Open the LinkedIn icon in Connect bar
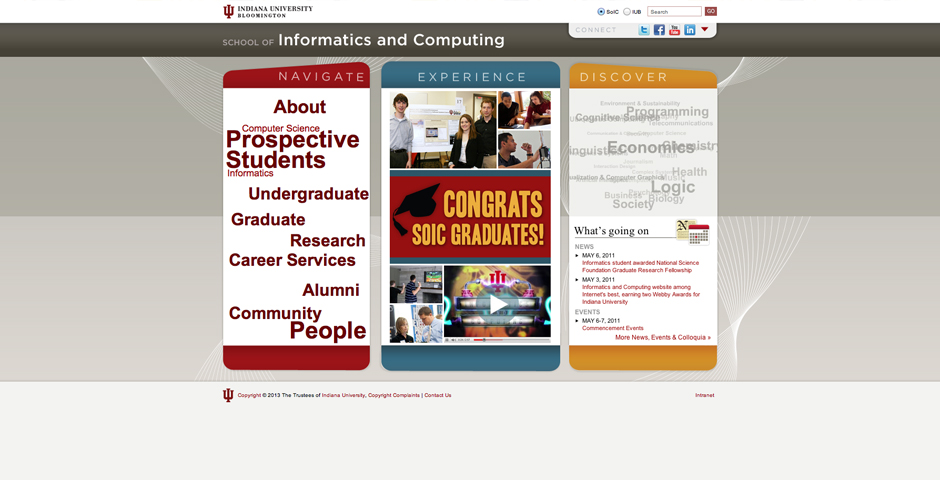 [x=690, y=30]
